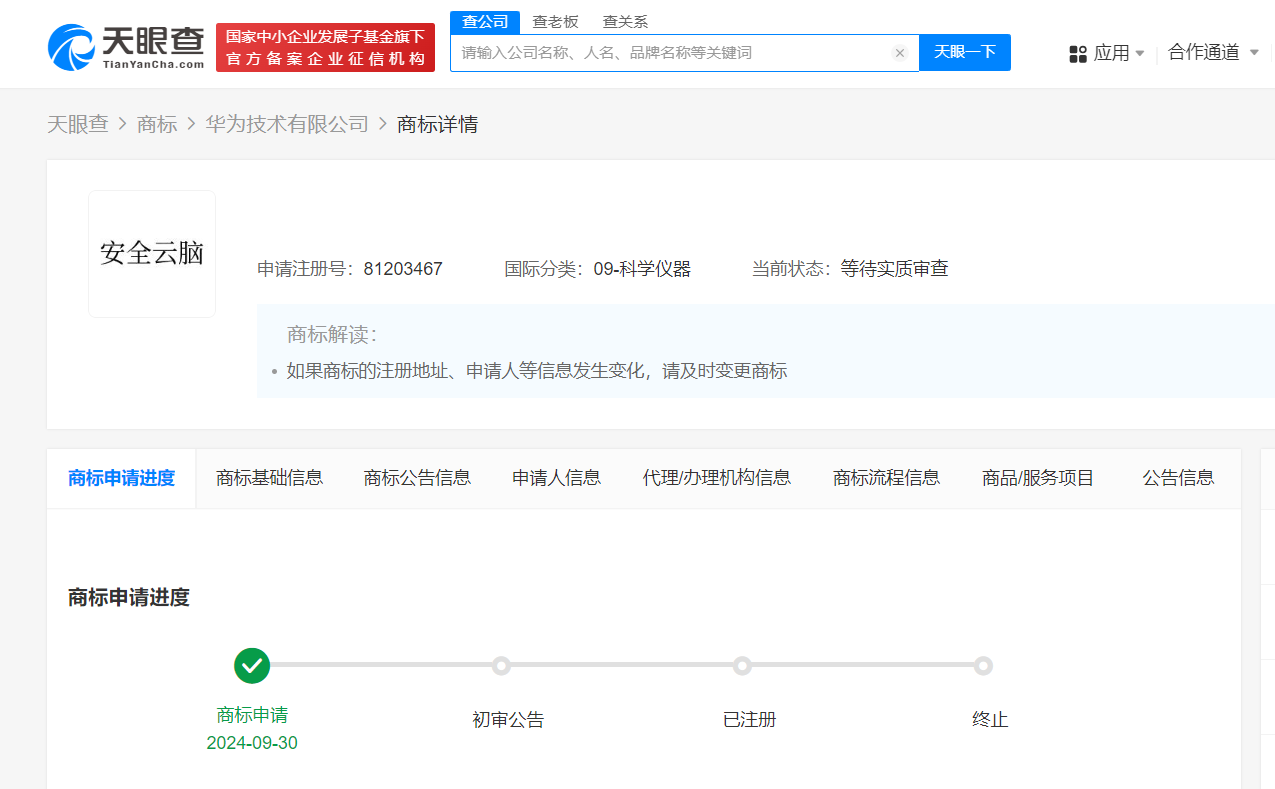
Task: Open the 商标基础信息 tab
Action: pos(269,478)
